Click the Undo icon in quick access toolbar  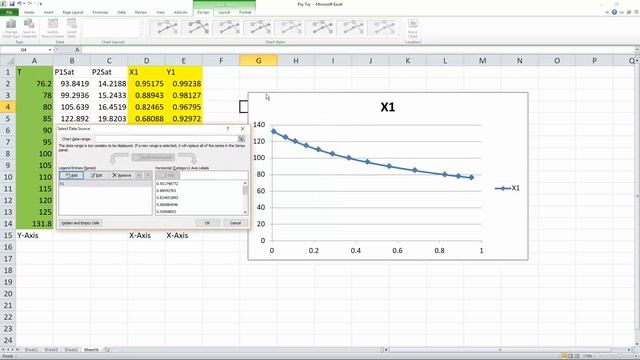pos(19,4)
